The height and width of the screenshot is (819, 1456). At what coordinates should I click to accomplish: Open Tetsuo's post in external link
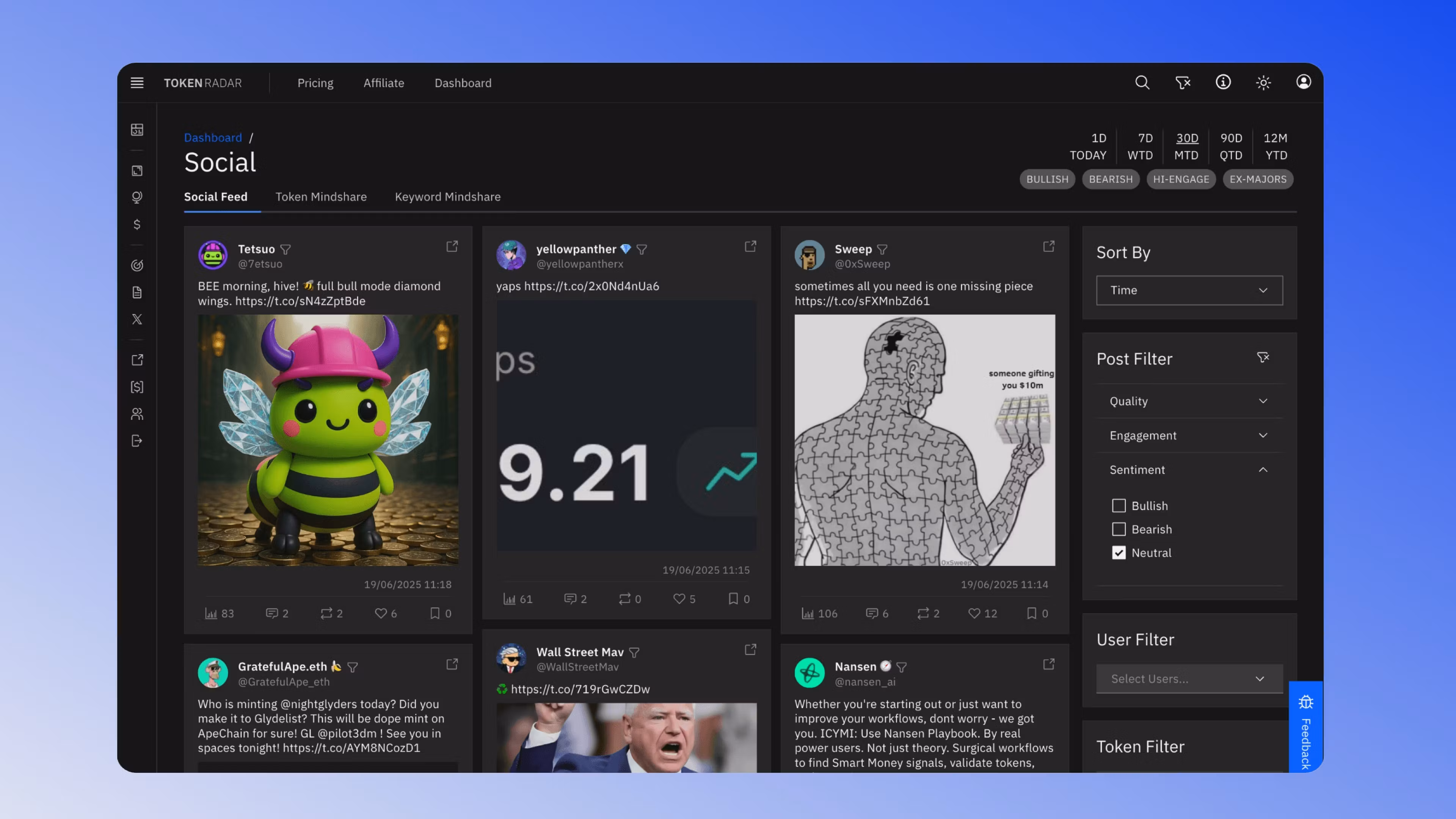pos(452,246)
